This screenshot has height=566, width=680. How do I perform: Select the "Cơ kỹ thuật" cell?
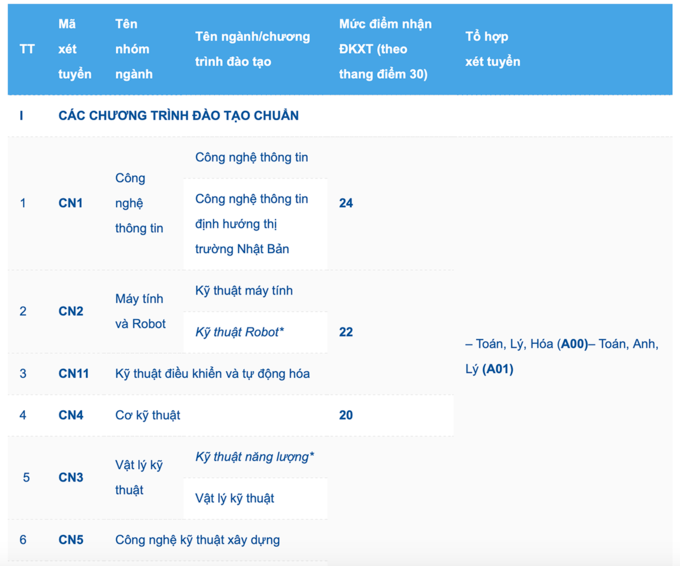[148, 415]
